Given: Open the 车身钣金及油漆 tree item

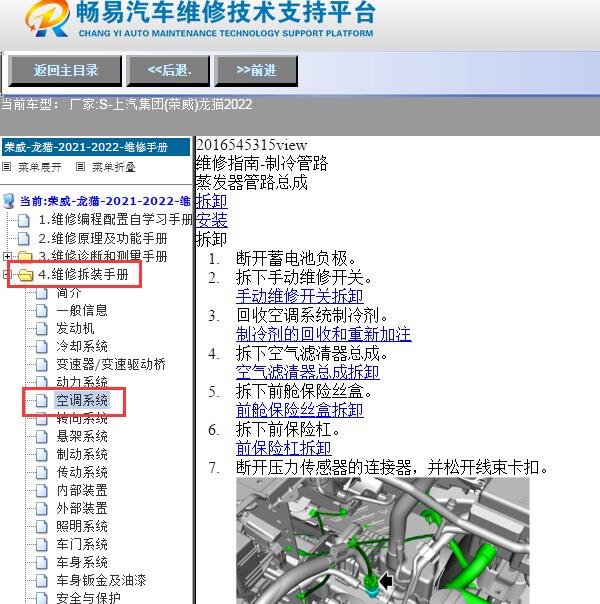Looking at the screenshot, I should pos(101,581).
